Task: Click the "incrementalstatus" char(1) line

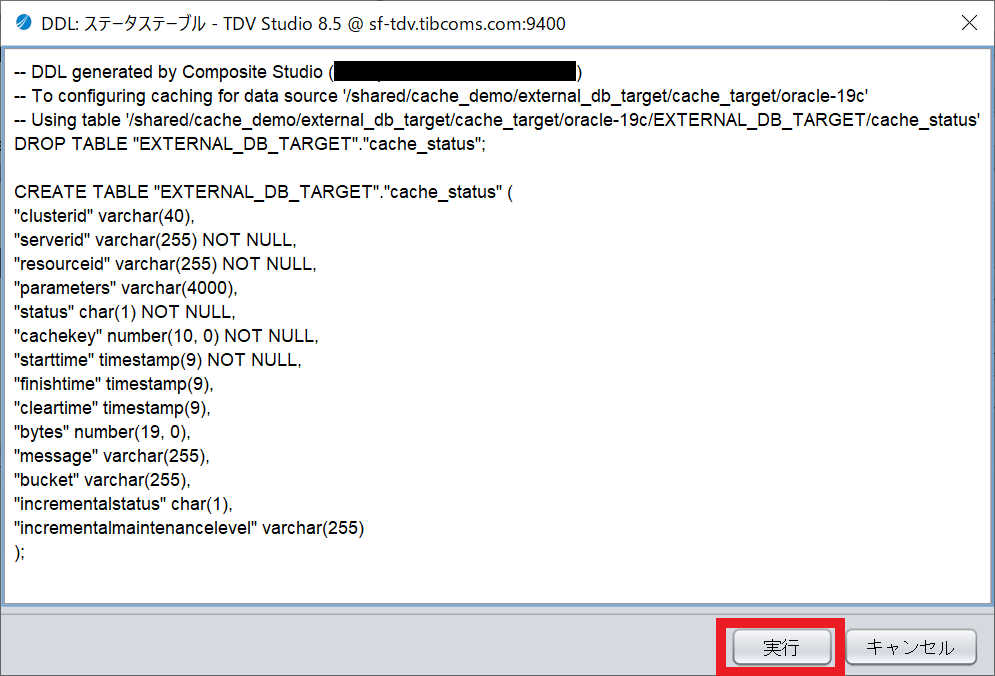Action: click(x=123, y=504)
